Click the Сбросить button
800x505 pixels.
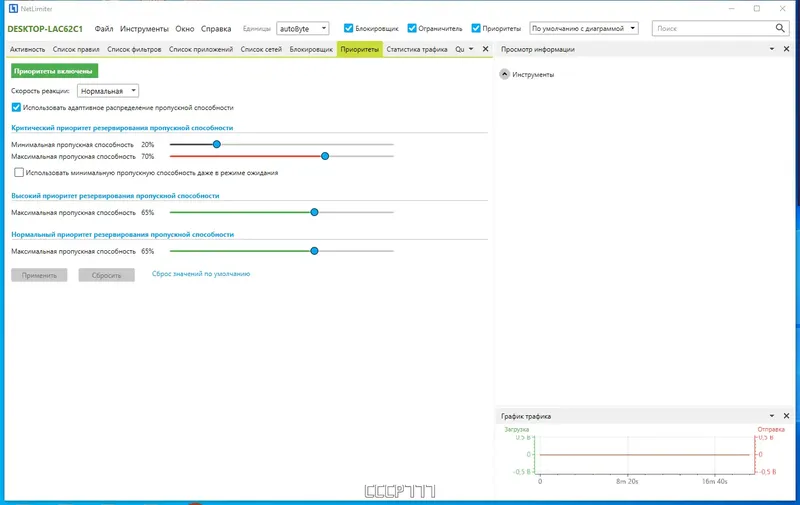[x=107, y=275]
